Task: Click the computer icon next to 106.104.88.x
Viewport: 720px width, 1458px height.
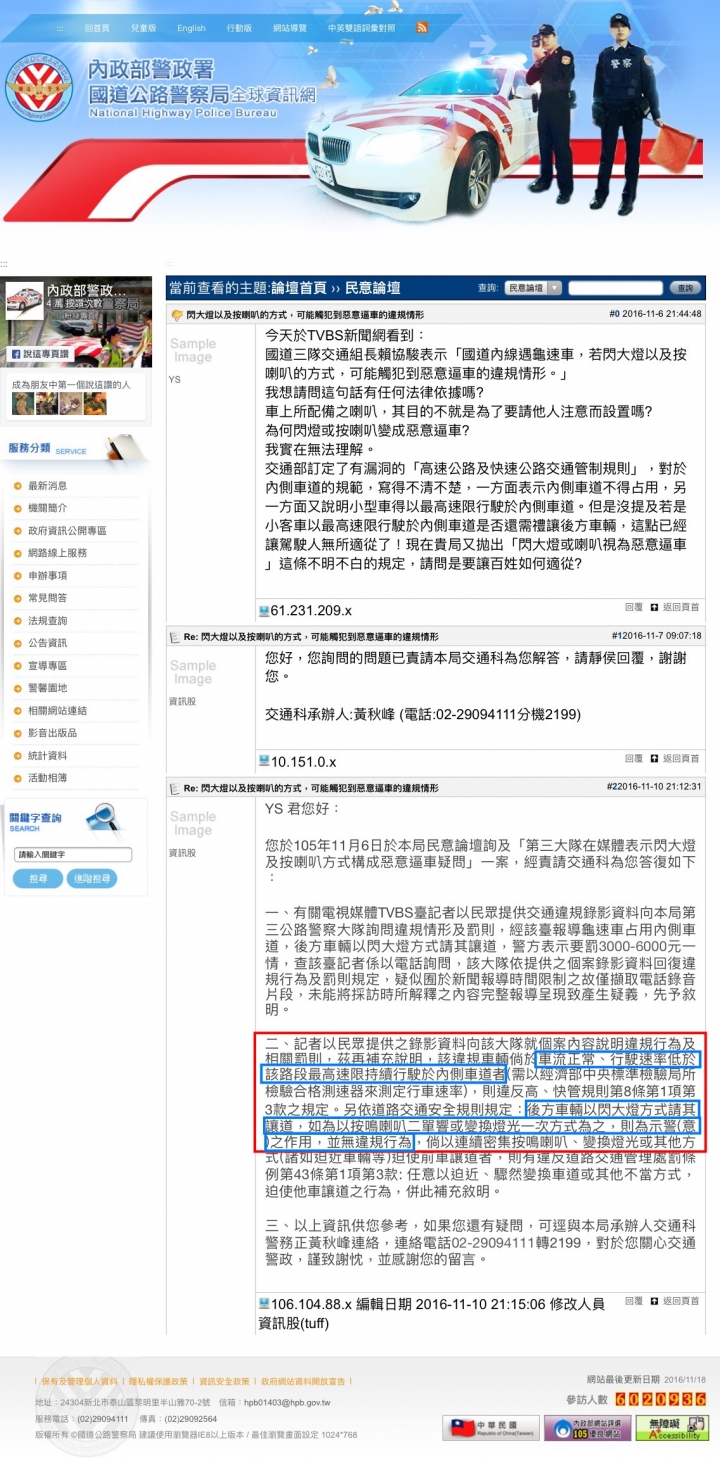Action: click(264, 1303)
